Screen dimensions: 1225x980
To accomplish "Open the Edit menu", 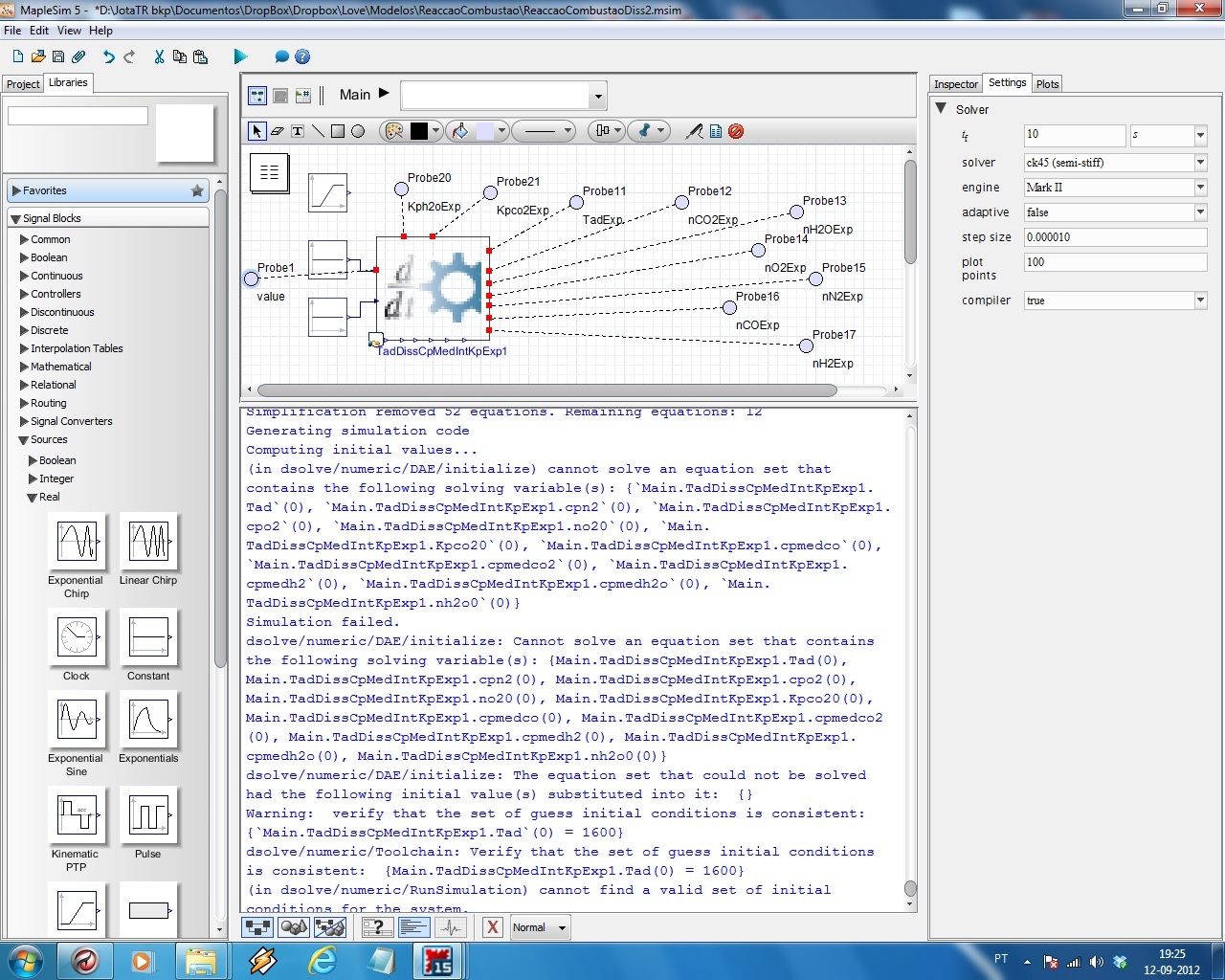I will click(39, 31).
